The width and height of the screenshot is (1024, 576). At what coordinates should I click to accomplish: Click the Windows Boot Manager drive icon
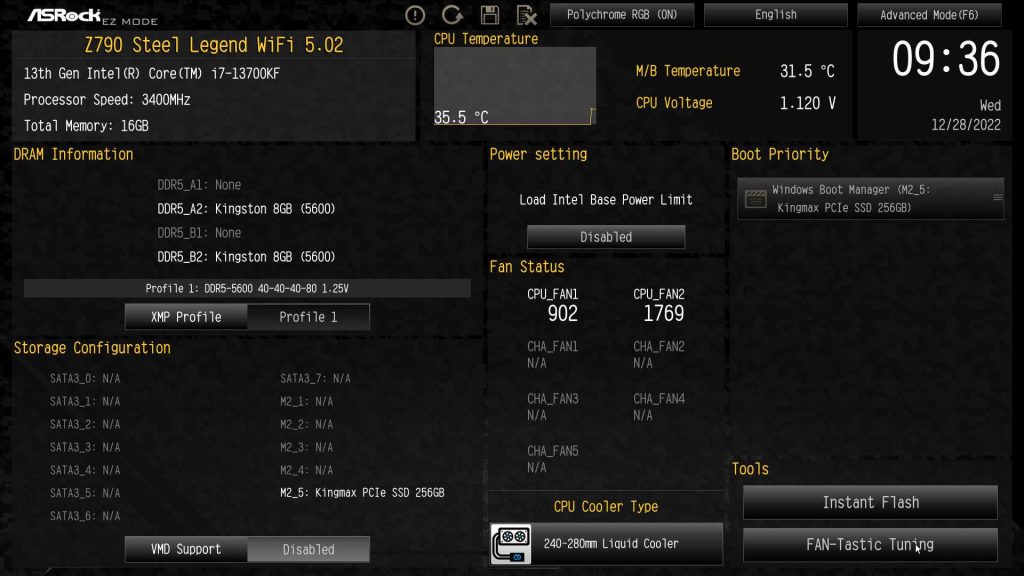[756, 196]
